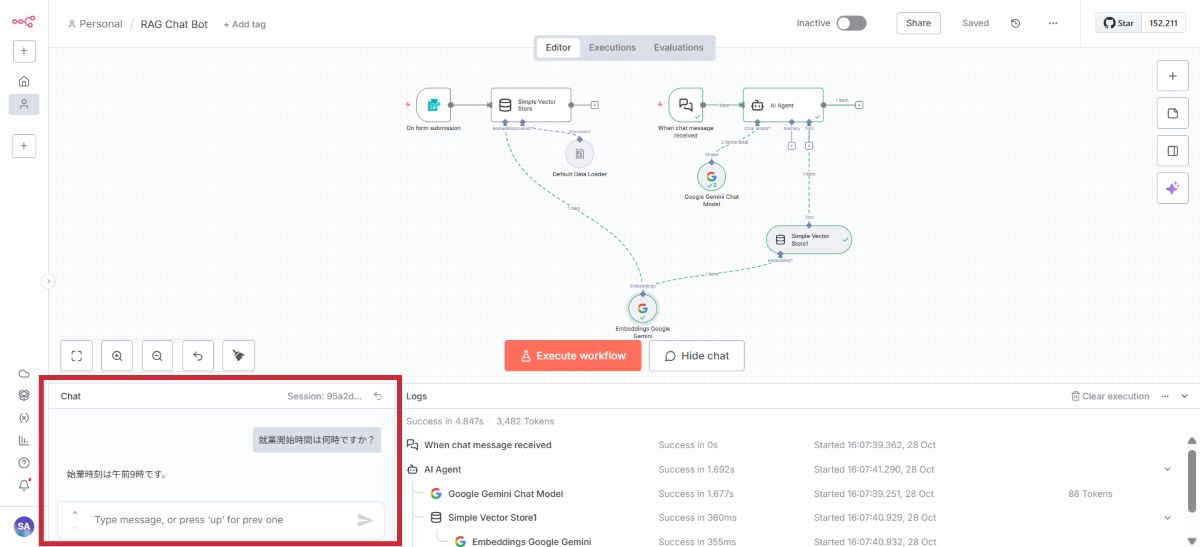This screenshot has height=547, width=1200.
Task: Switch to the Executions tab
Action: pos(612,47)
